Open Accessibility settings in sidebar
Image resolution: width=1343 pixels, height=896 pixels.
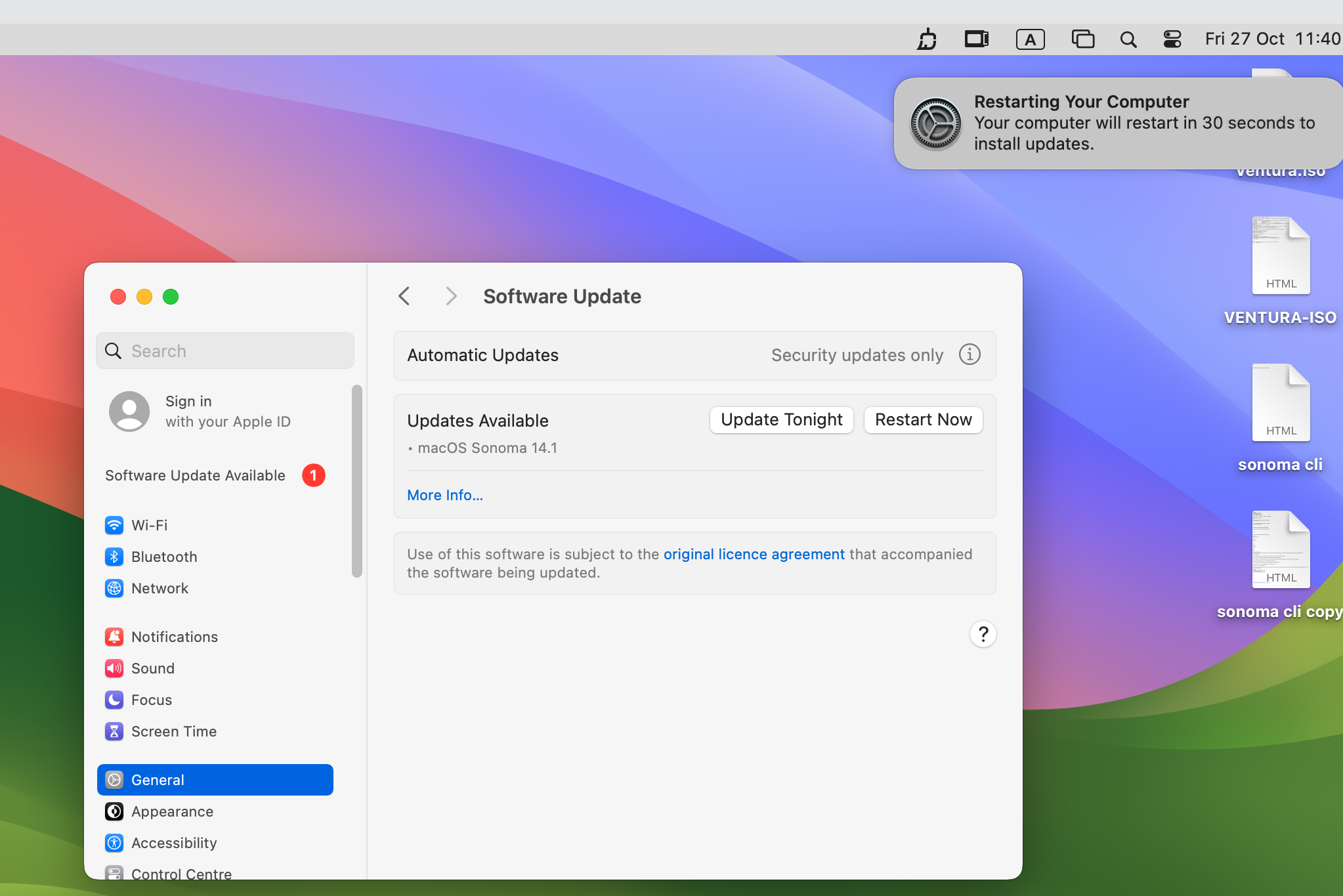215,843
